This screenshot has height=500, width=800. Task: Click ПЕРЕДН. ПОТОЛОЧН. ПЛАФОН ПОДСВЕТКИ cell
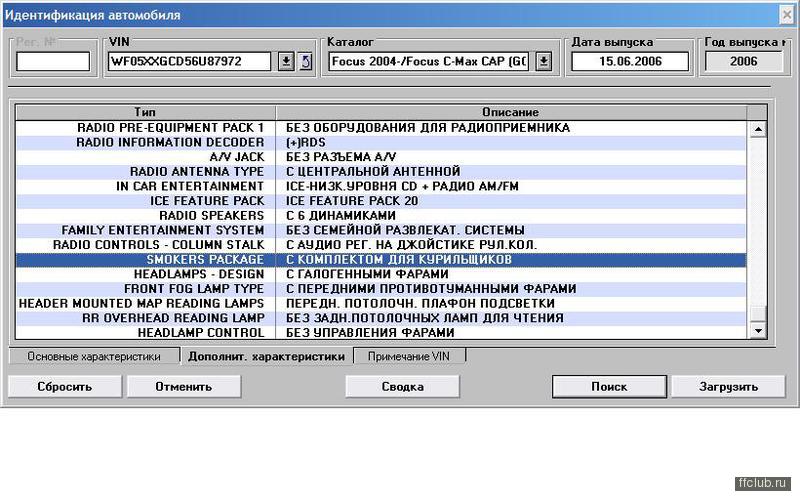pos(511,304)
